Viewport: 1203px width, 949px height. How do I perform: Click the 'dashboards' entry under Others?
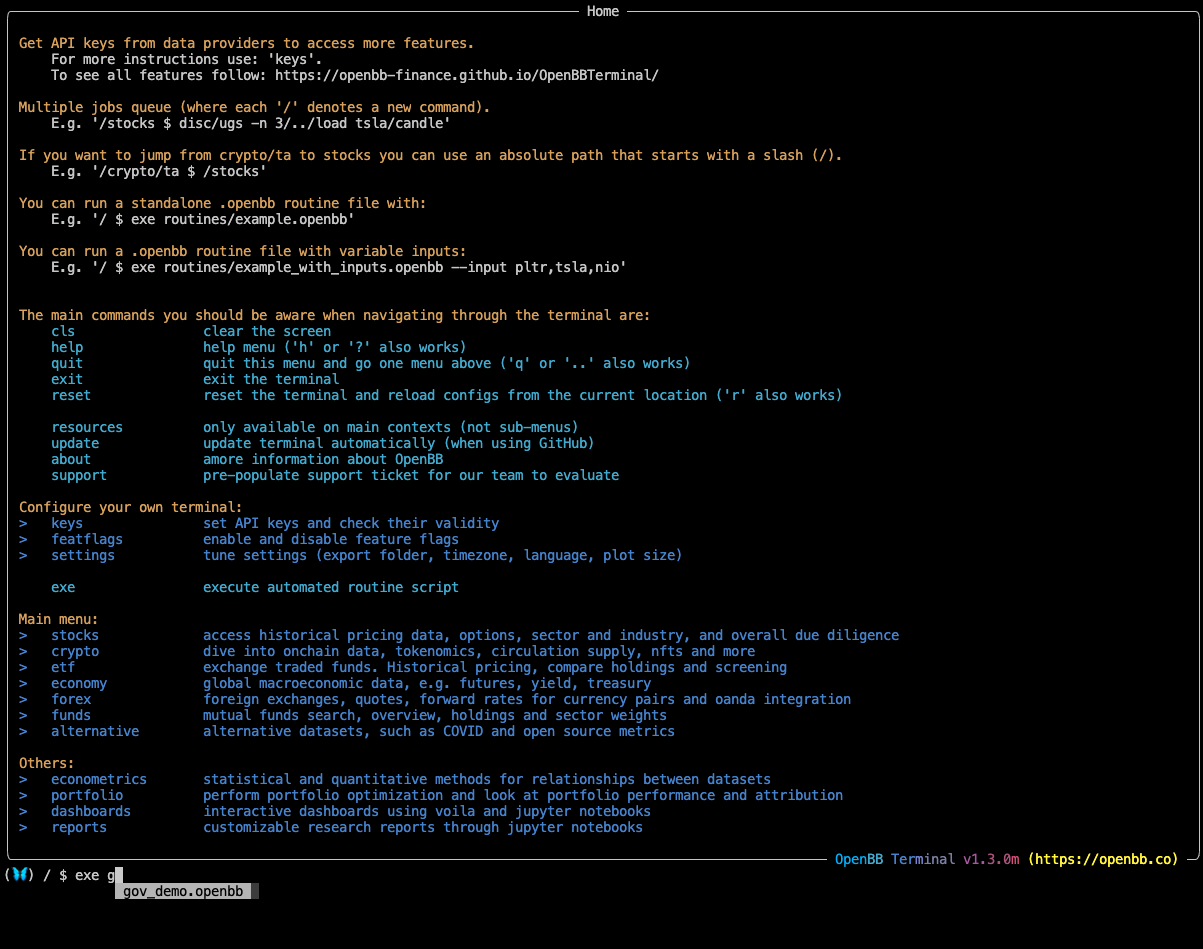91,811
